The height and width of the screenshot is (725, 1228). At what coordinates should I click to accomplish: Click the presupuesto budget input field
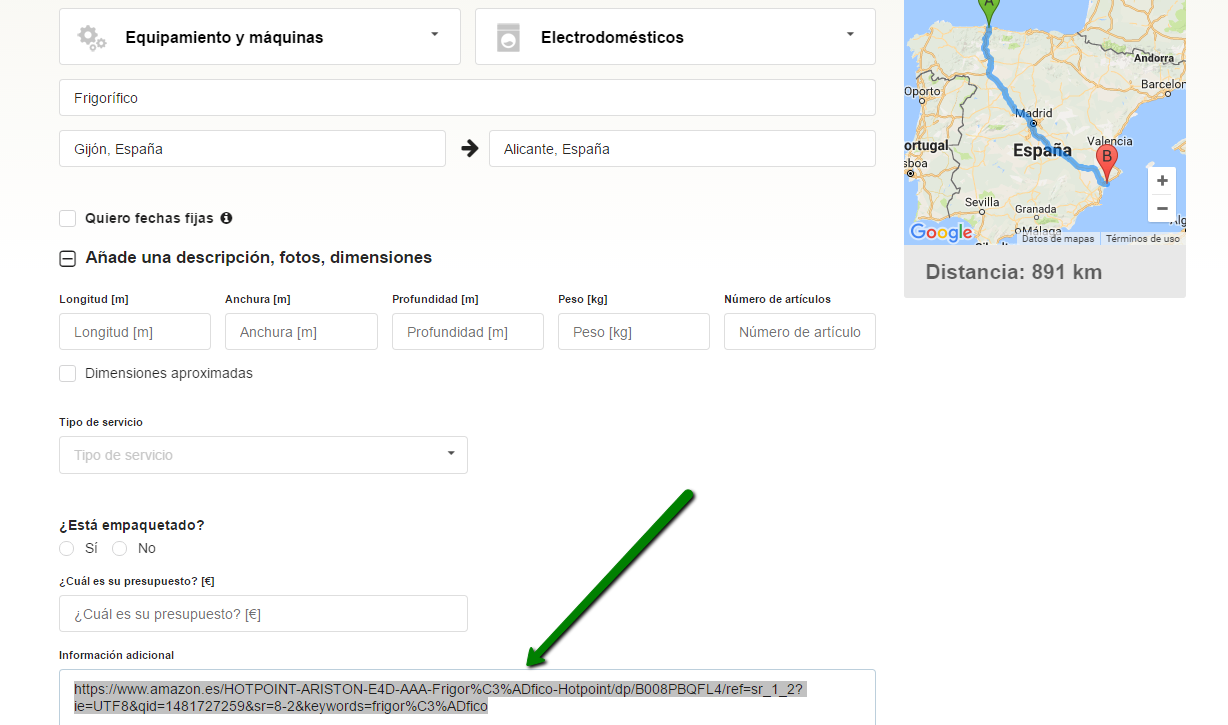263,614
